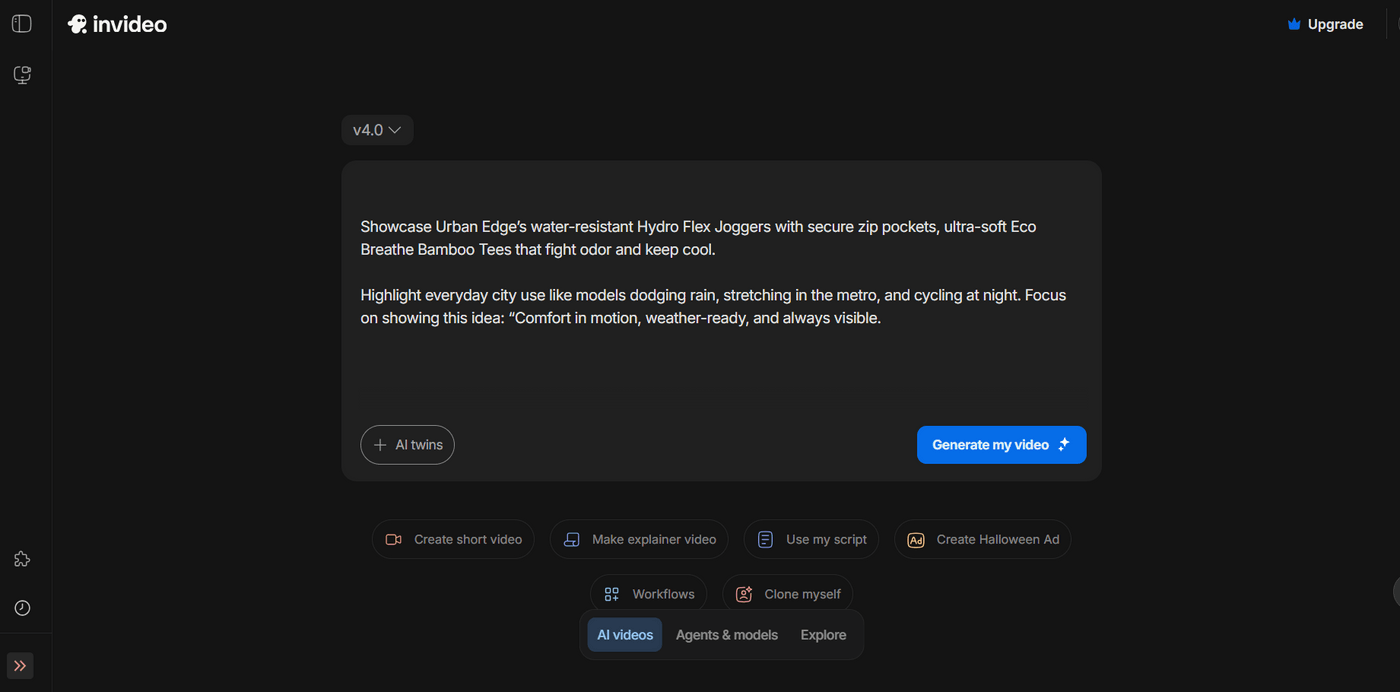Click the invideo logo
1400x692 pixels.
117,24
